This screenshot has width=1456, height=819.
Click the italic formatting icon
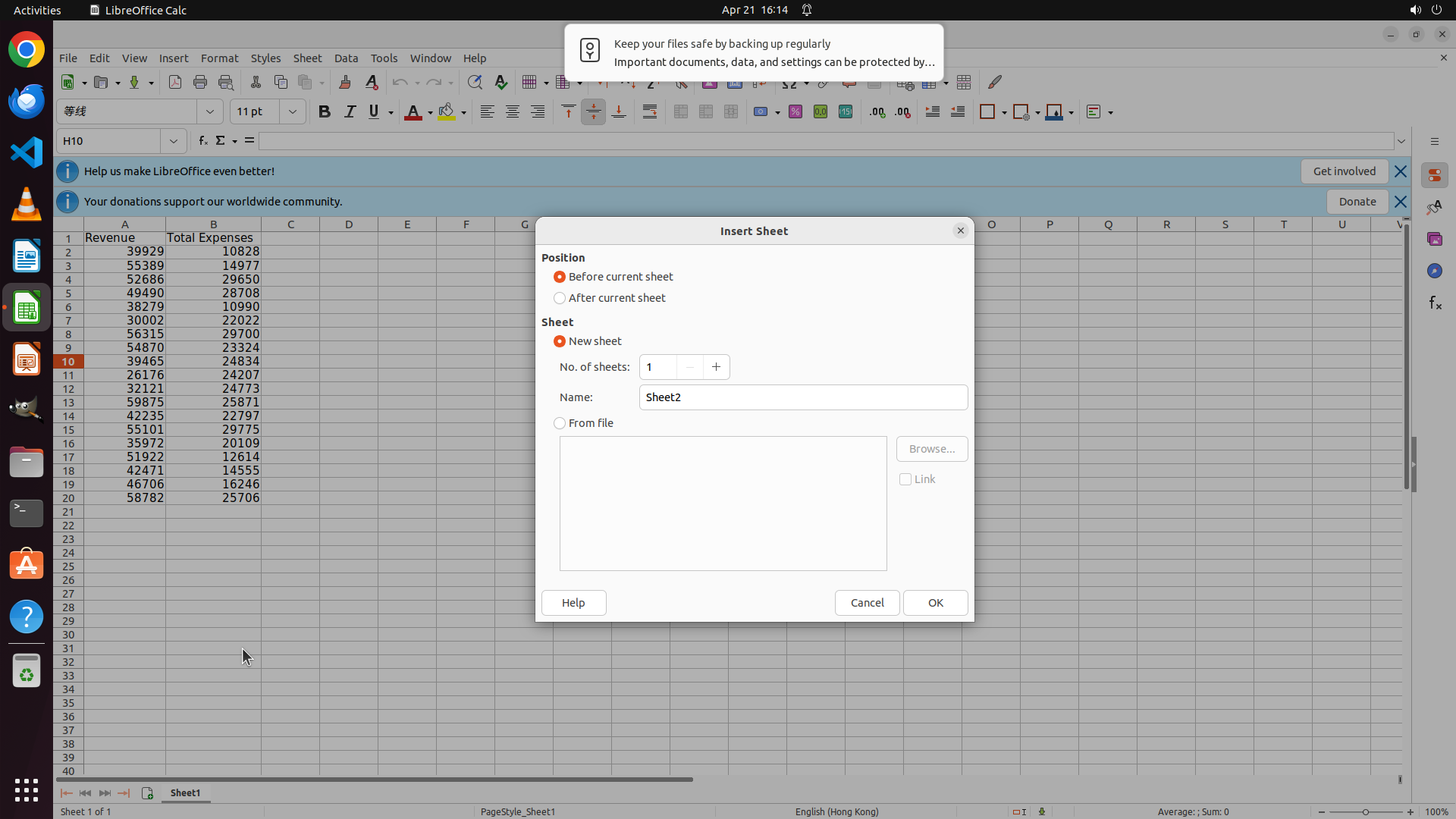pyautogui.click(x=350, y=112)
